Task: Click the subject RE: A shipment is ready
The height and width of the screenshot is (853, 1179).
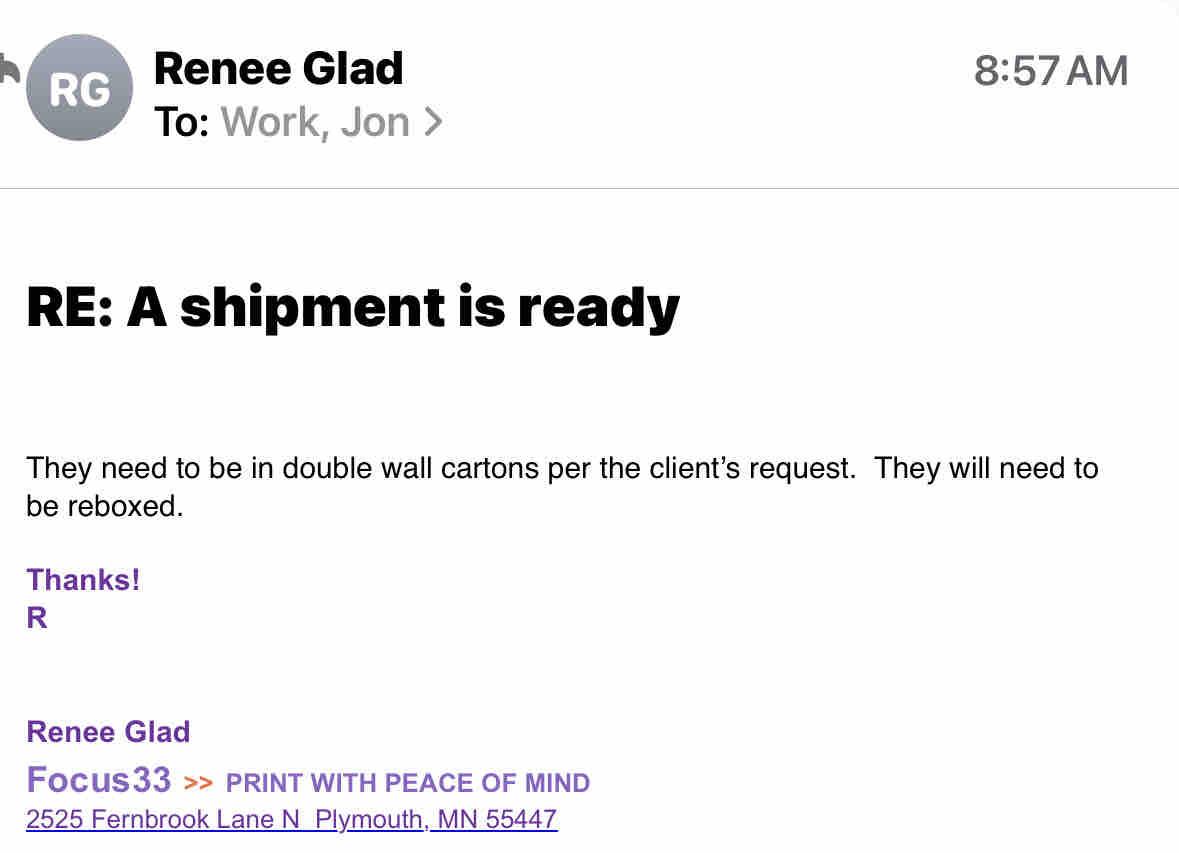Action: pyautogui.click(x=353, y=307)
